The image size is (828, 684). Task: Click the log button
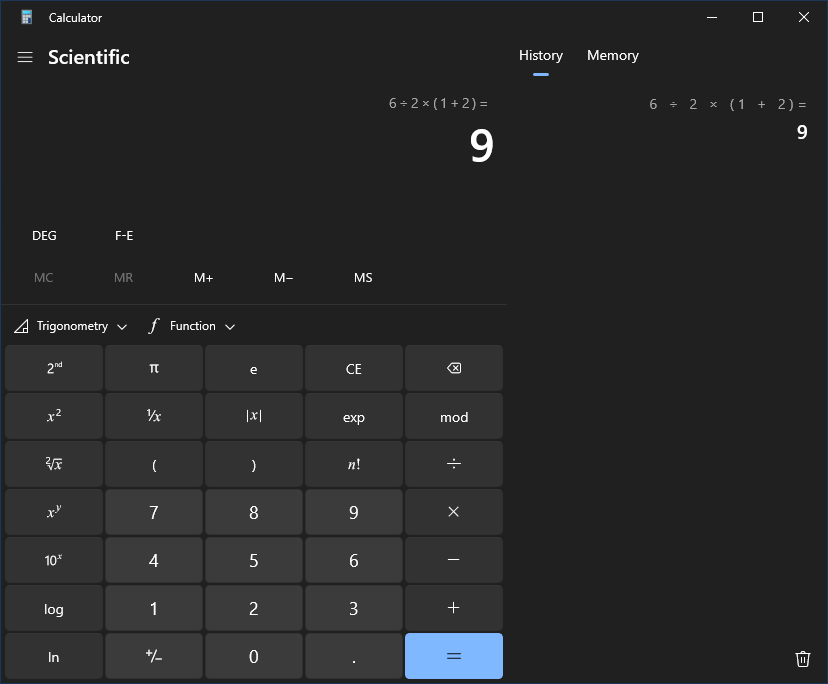pos(54,608)
